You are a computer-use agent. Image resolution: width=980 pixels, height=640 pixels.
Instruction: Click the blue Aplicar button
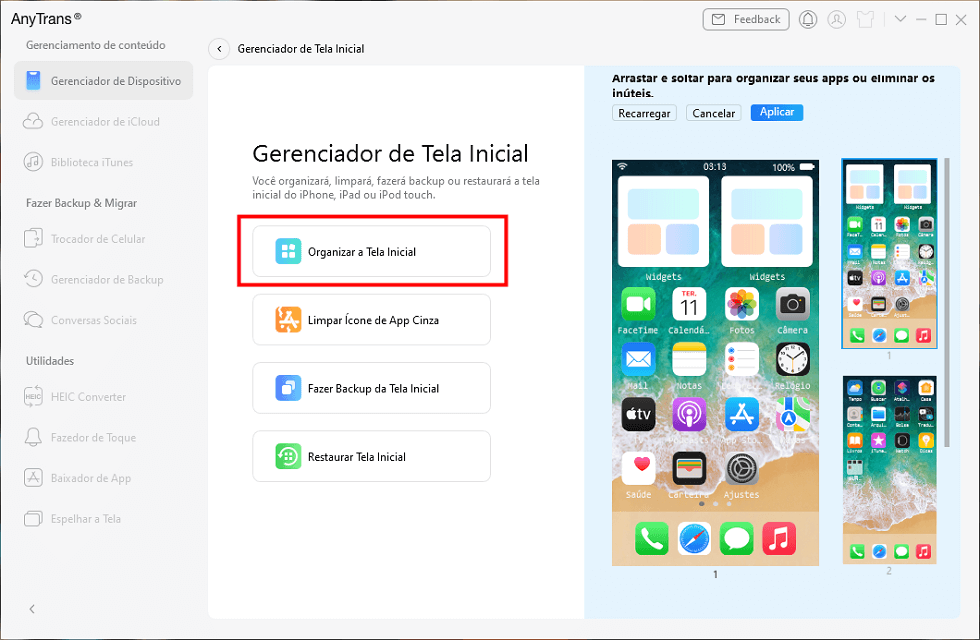pos(777,112)
